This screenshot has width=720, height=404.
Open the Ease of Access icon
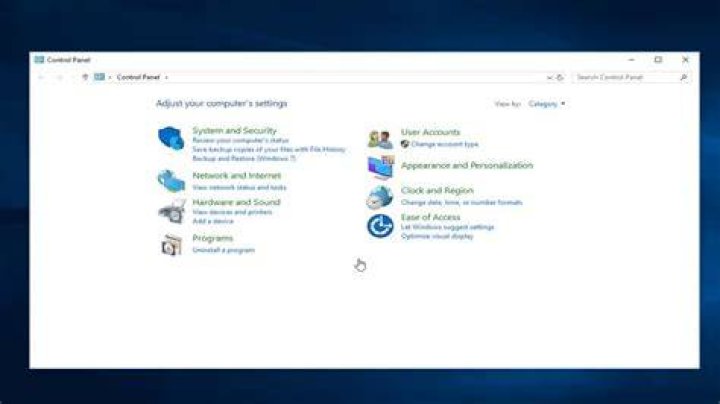click(380, 226)
